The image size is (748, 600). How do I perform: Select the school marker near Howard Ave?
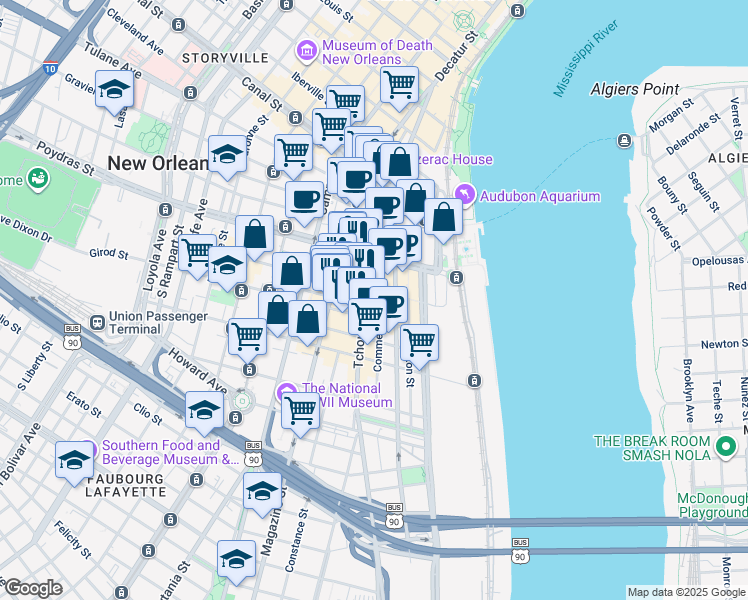tap(204, 413)
